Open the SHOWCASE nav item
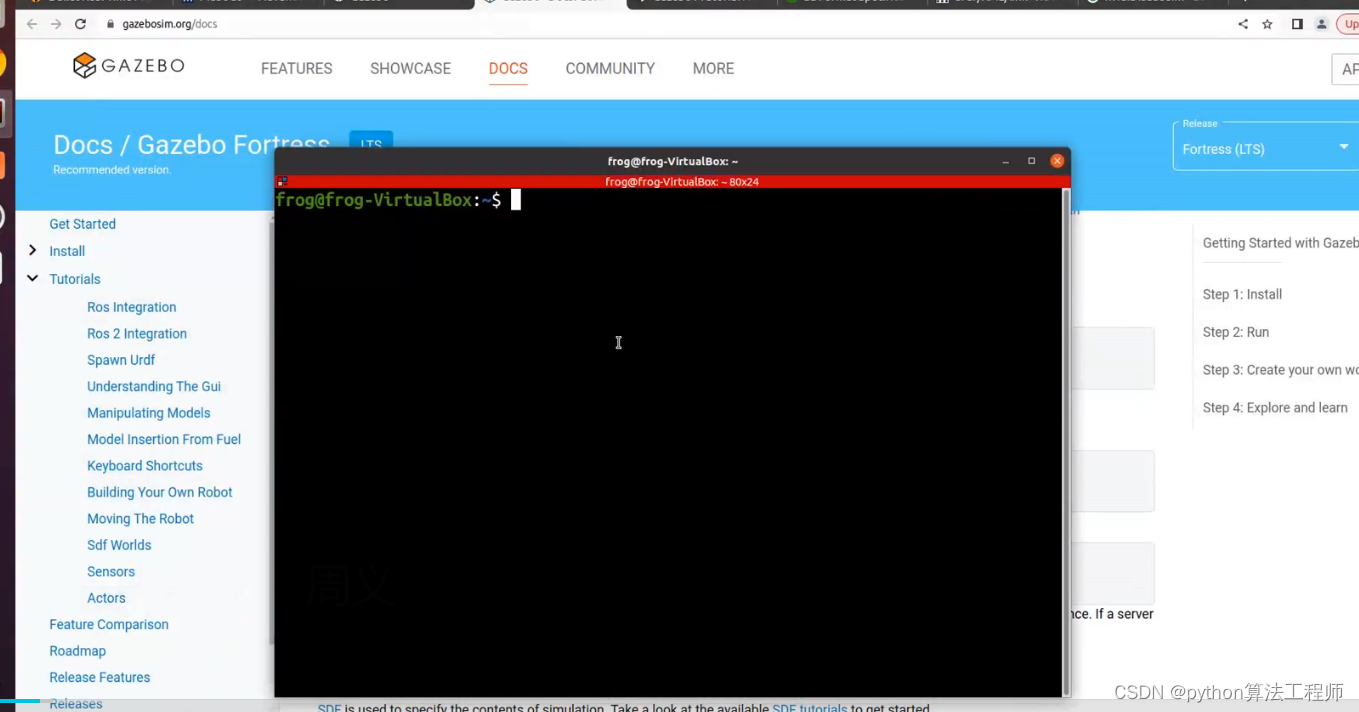This screenshot has width=1359, height=712. coord(410,68)
